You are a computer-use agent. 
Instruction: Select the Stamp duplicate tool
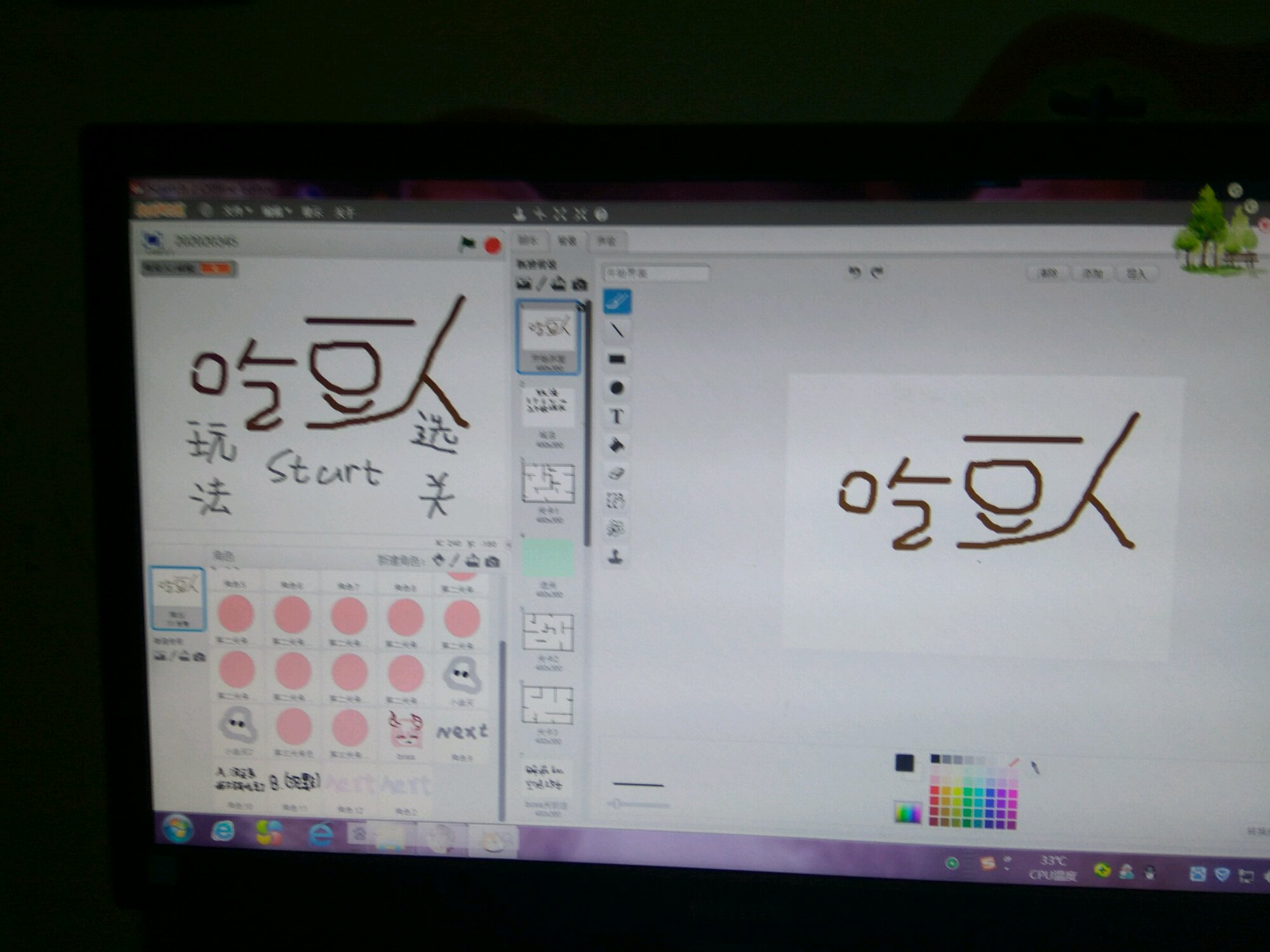coord(616,557)
